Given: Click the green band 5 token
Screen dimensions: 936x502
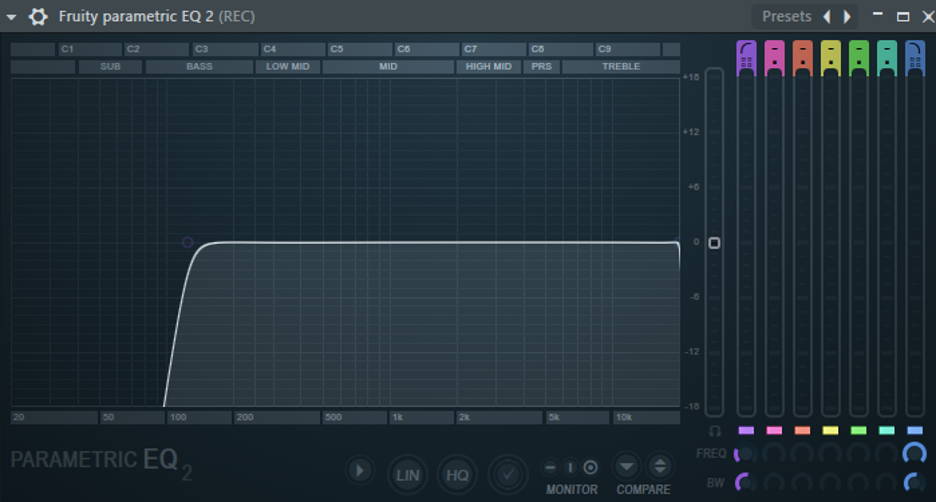Looking at the screenshot, I should [858, 58].
